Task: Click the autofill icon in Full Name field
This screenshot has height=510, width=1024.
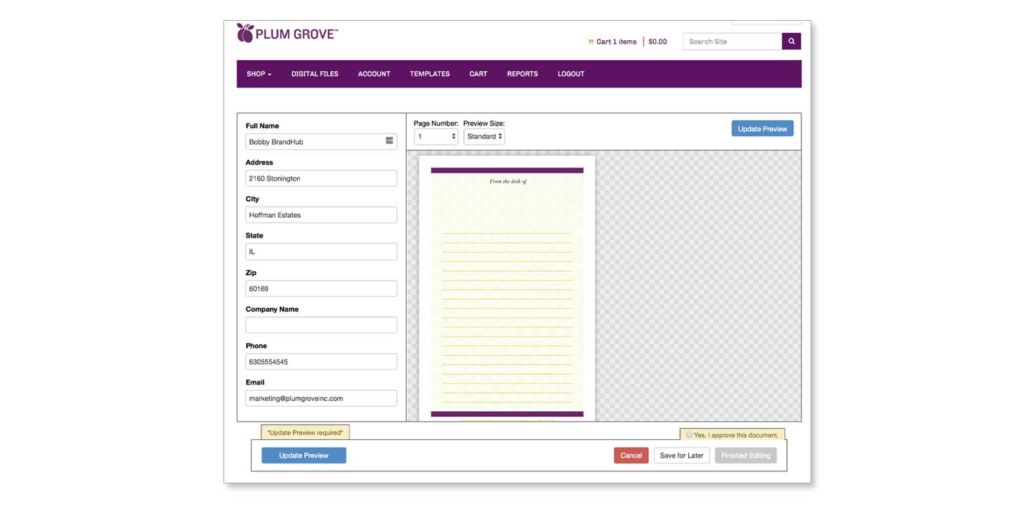Action: click(x=389, y=141)
